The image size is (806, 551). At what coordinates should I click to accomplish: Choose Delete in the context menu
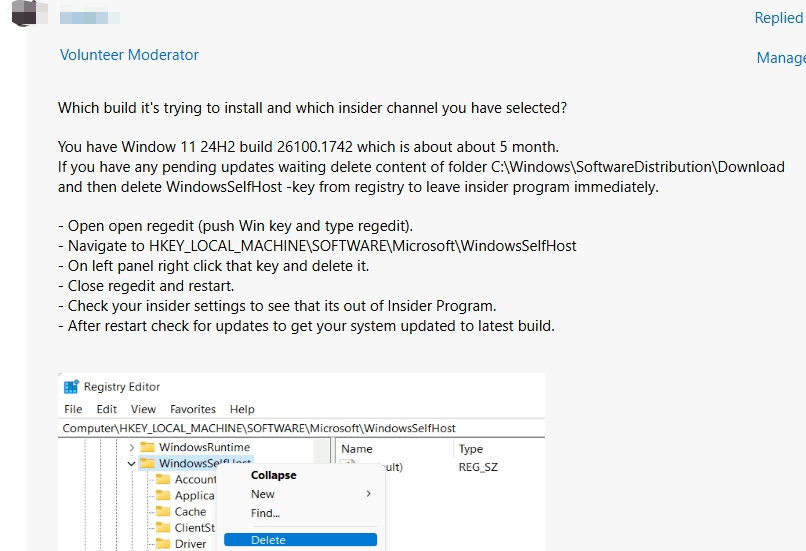coord(300,540)
